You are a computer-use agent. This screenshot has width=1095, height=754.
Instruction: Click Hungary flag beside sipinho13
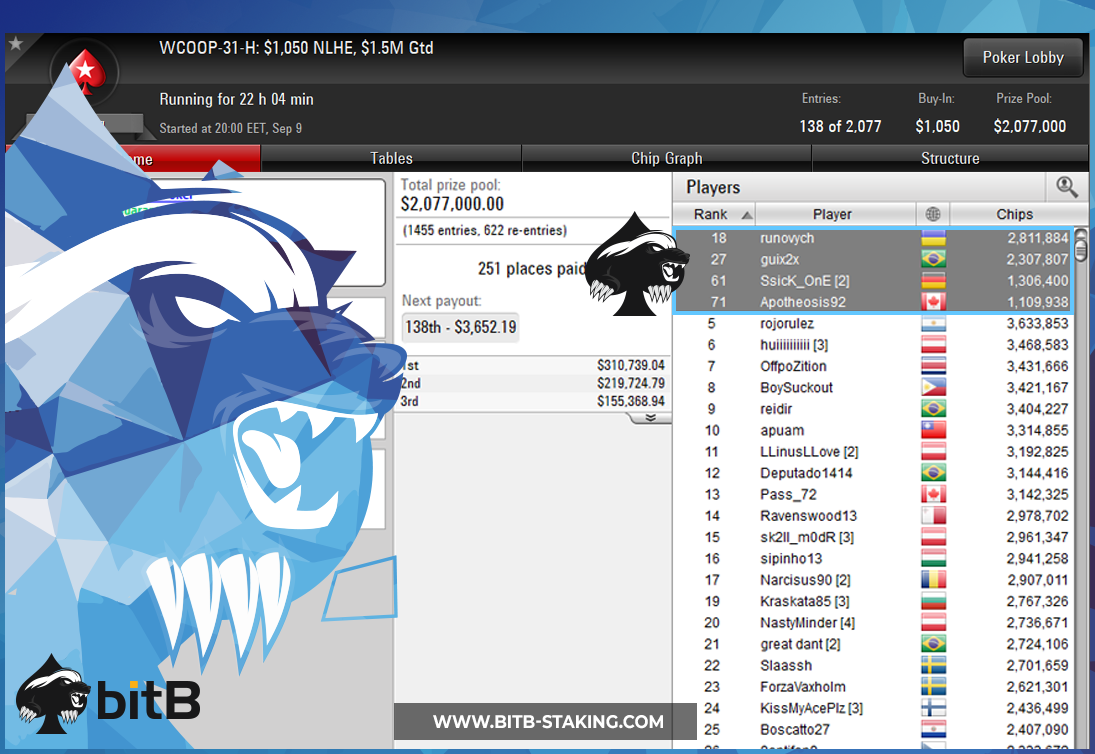pos(934,559)
